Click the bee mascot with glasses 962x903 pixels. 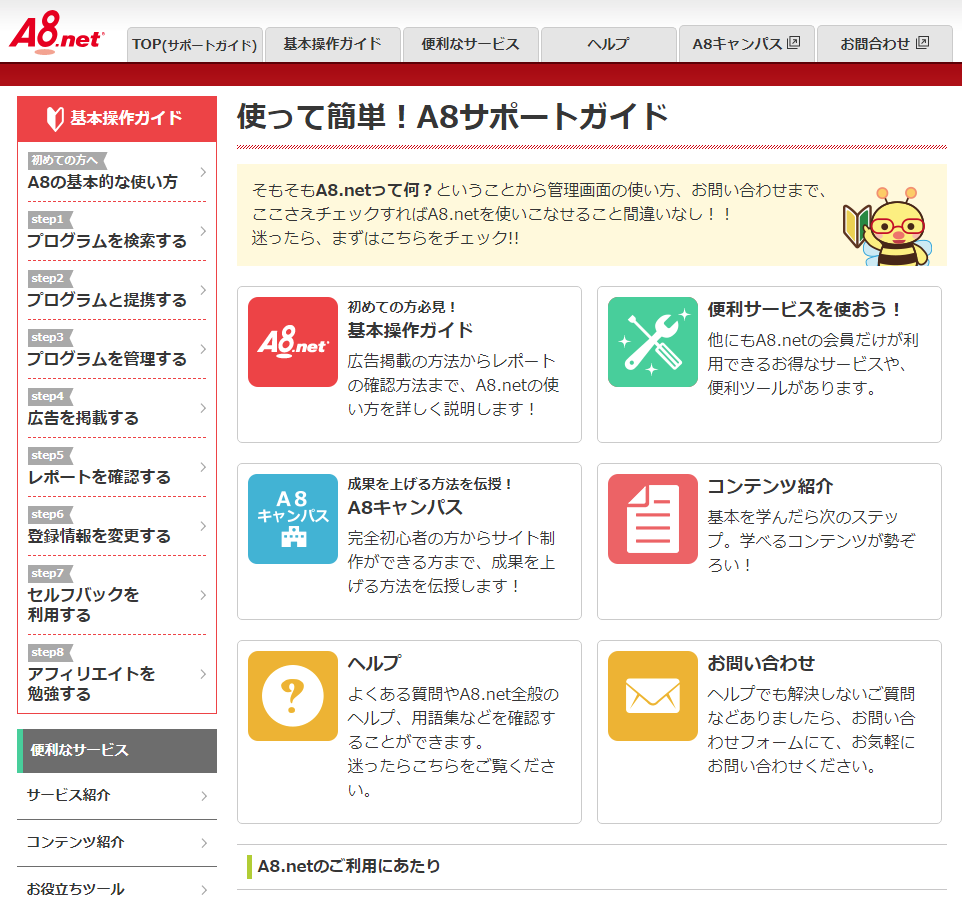tap(888, 227)
